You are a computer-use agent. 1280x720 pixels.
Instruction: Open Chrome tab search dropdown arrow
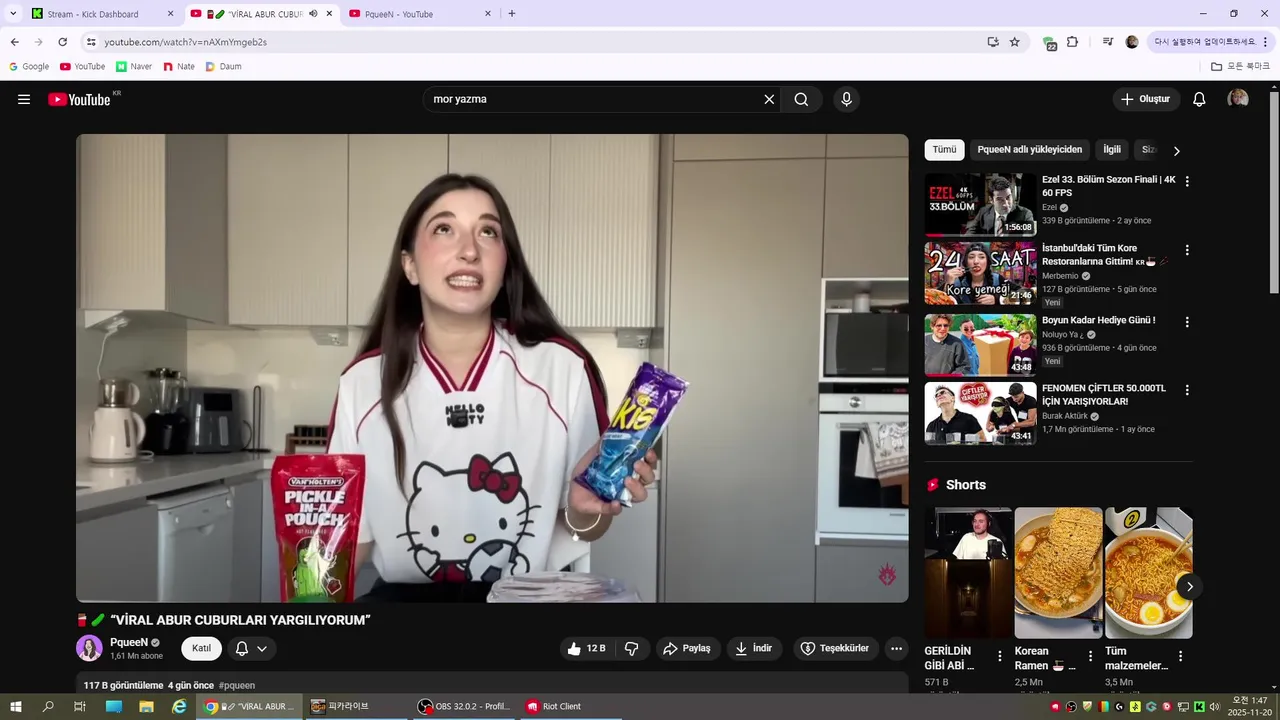coord(13,14)
